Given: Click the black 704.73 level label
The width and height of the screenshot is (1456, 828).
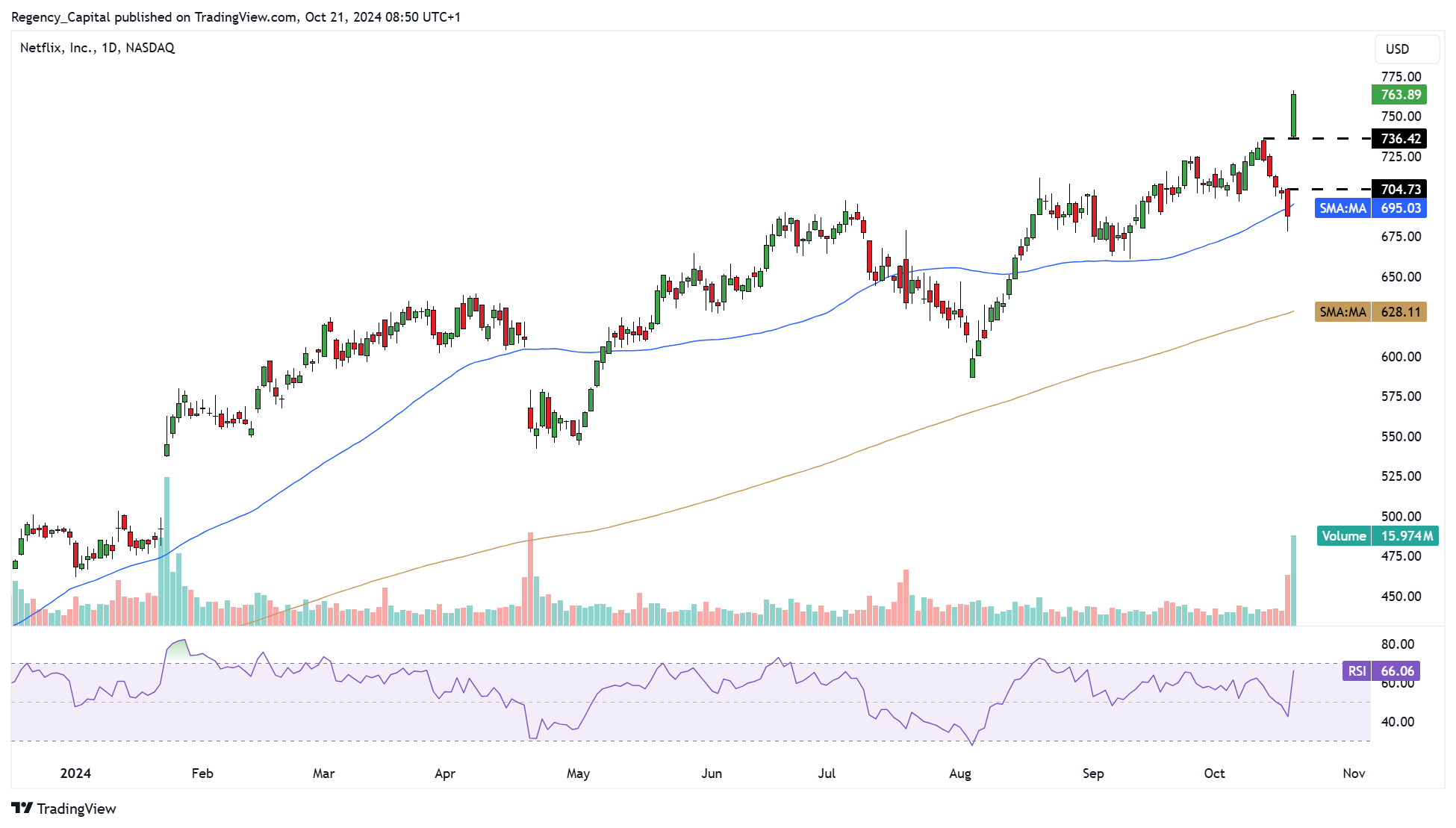Looking at the screenshot, I should click(x=1399, y=190).
